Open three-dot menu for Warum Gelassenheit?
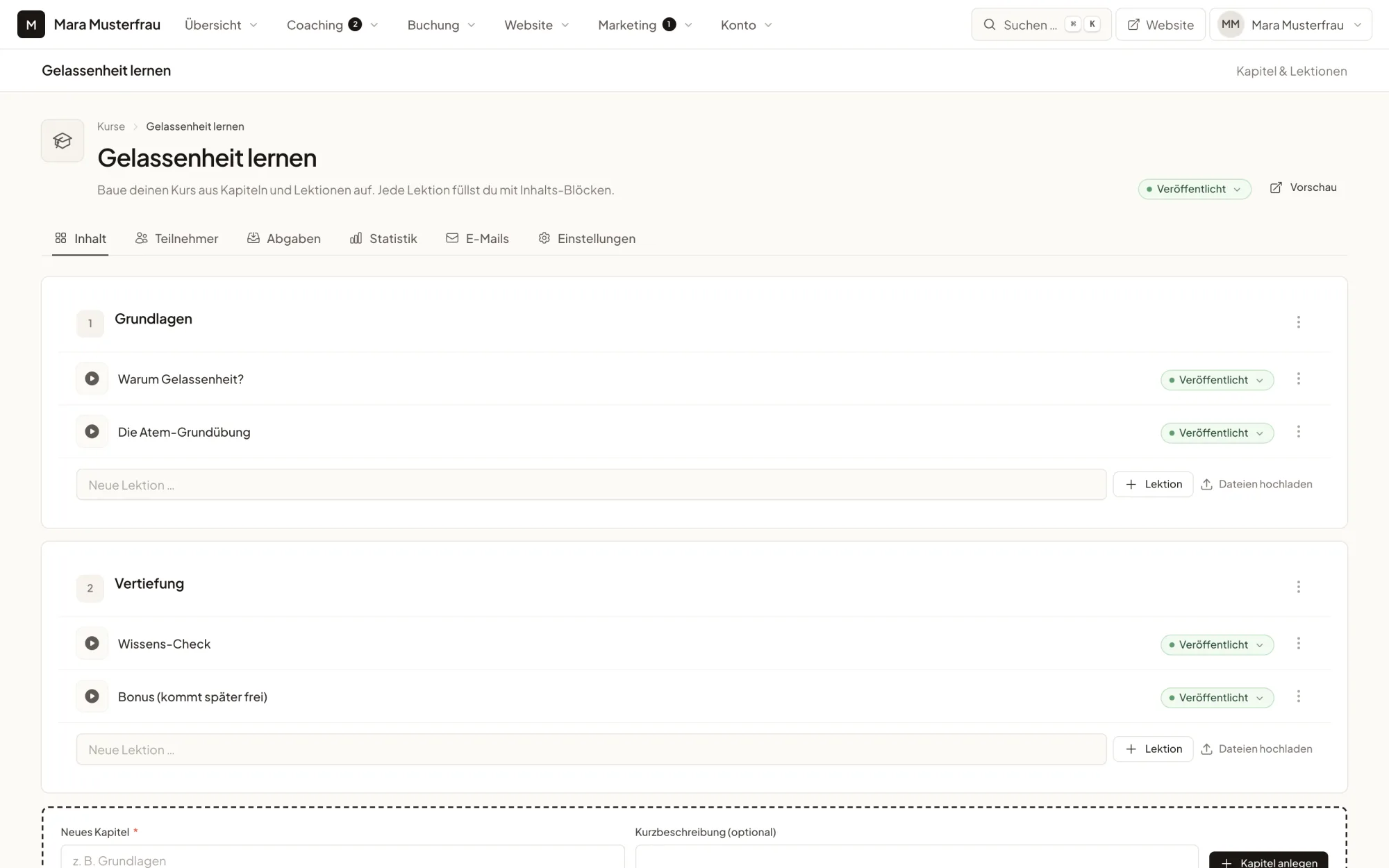The image size is (1389, 868). click(x=1298, y=379)
